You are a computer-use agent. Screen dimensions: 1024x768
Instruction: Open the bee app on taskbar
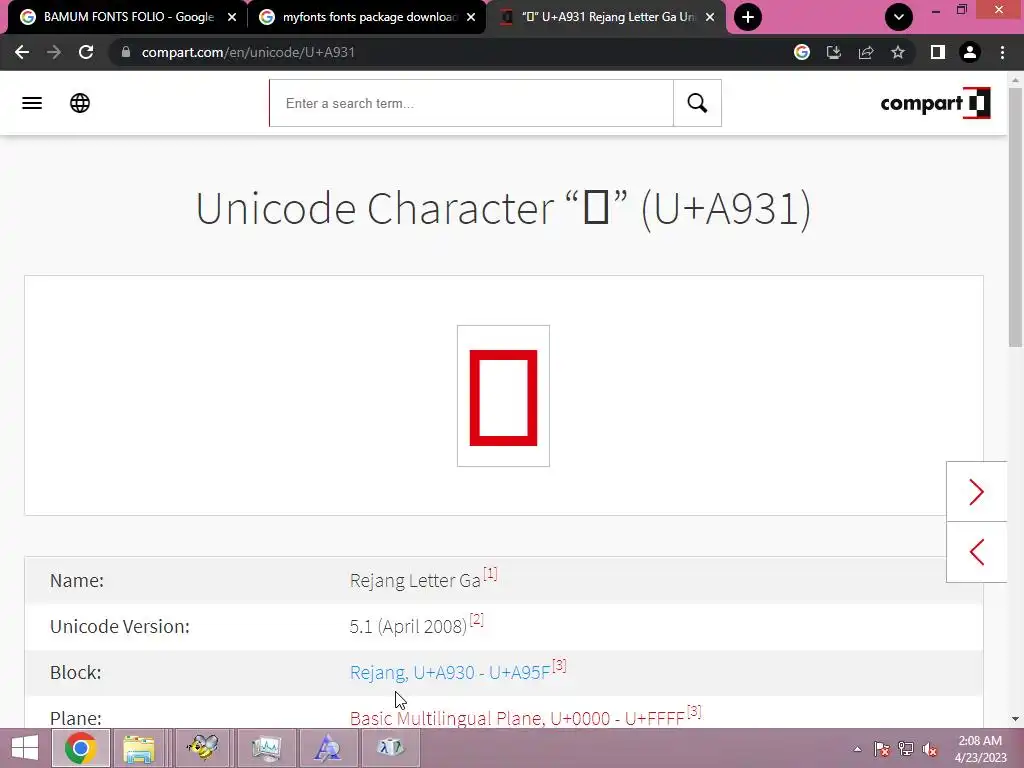202,748
